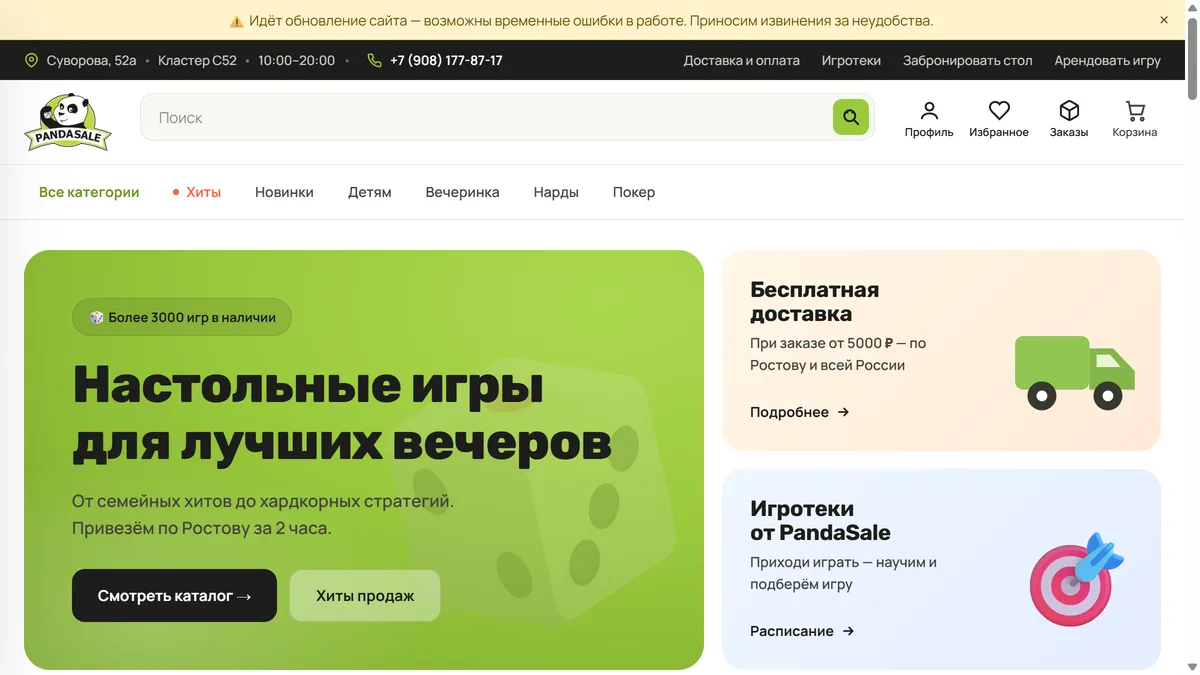Click the 10:00–20:00 opening hours
1200x675 pixels.
(x=297, y=60)
